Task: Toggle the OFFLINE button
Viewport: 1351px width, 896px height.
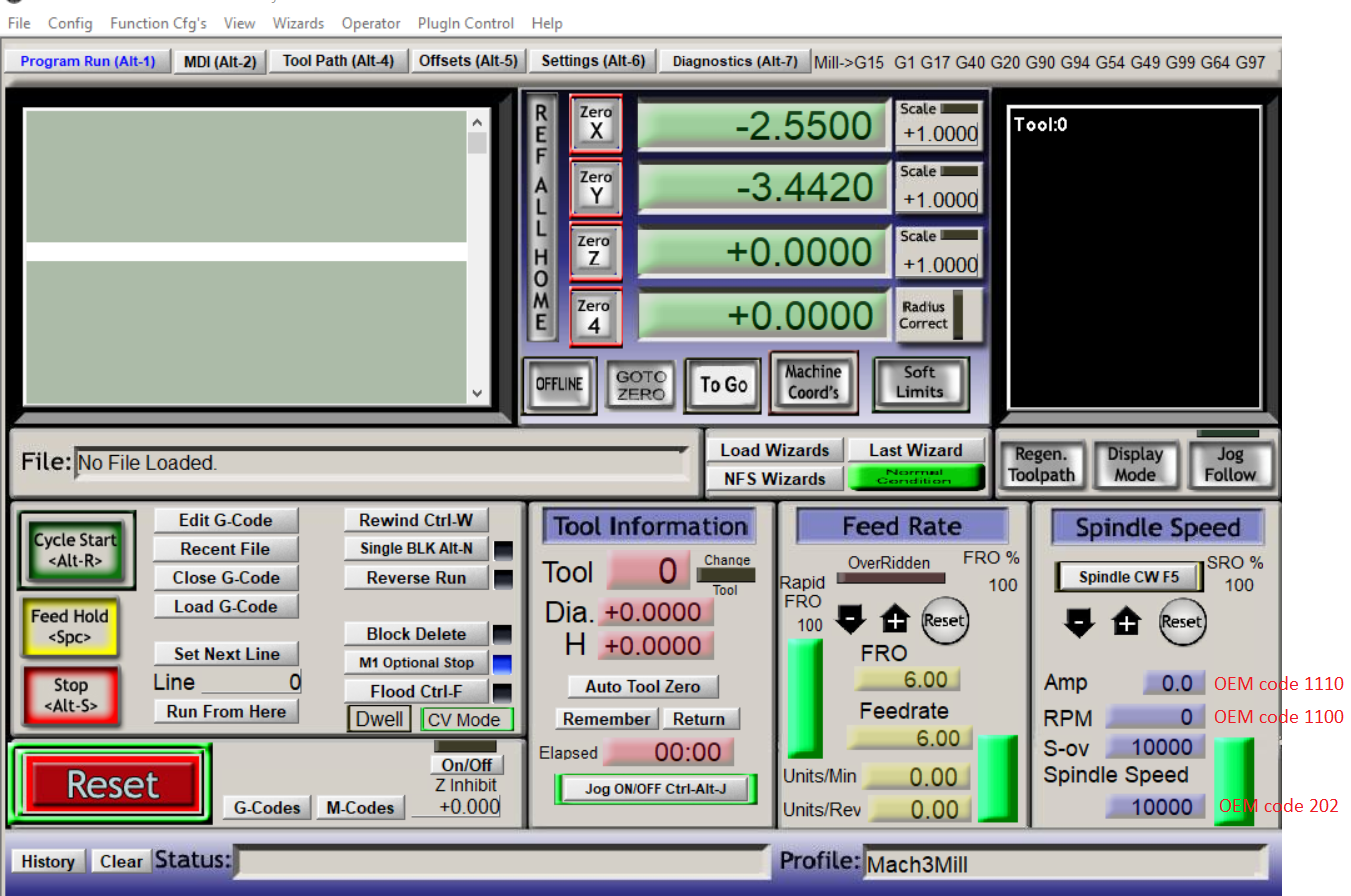Action: (x=559, y=385)
